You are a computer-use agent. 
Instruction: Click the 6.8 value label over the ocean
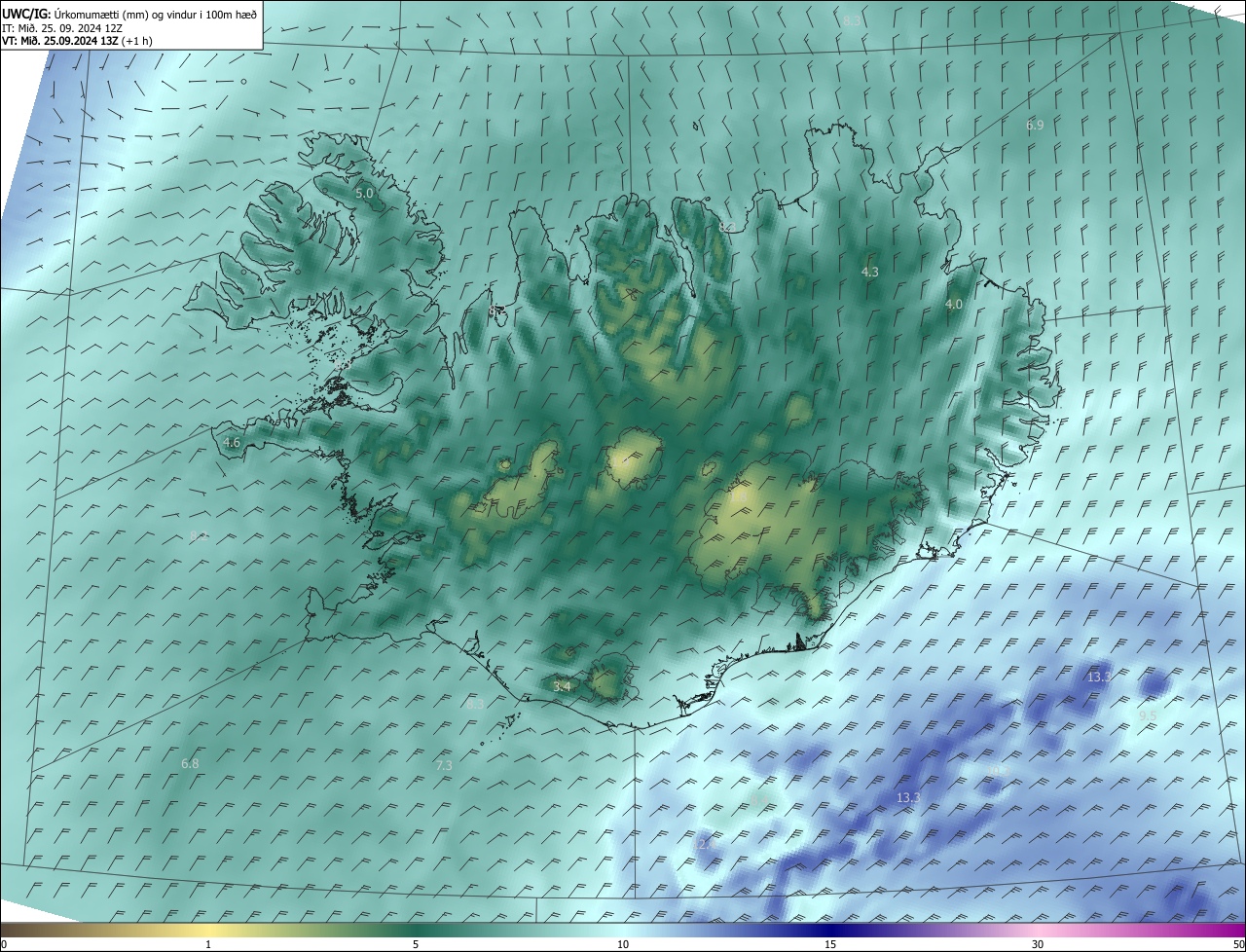pos(190,764)
